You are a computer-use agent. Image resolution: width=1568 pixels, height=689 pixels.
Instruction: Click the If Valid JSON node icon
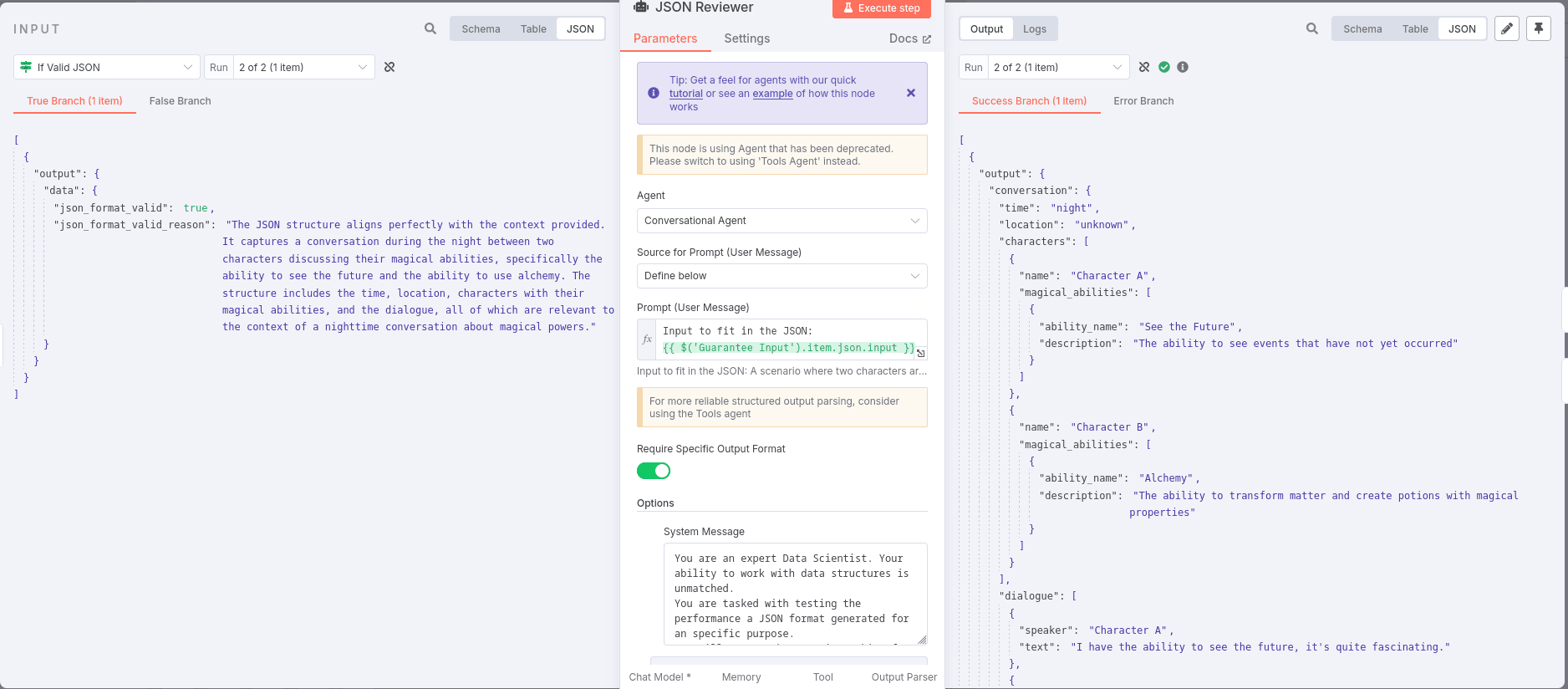click(26, 67)
